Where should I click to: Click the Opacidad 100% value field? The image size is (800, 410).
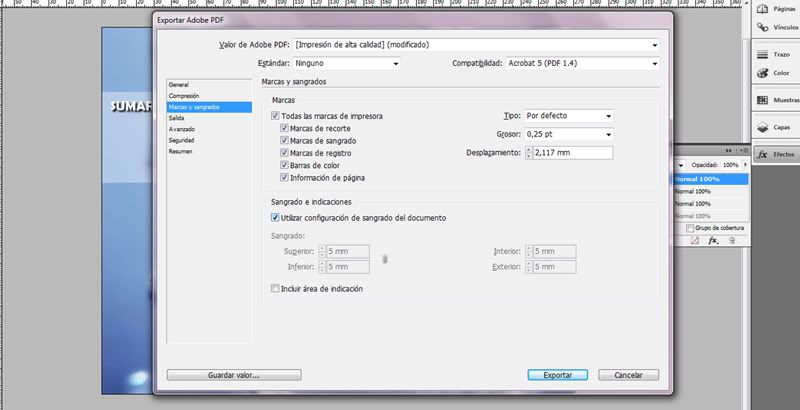pos(730,165)
